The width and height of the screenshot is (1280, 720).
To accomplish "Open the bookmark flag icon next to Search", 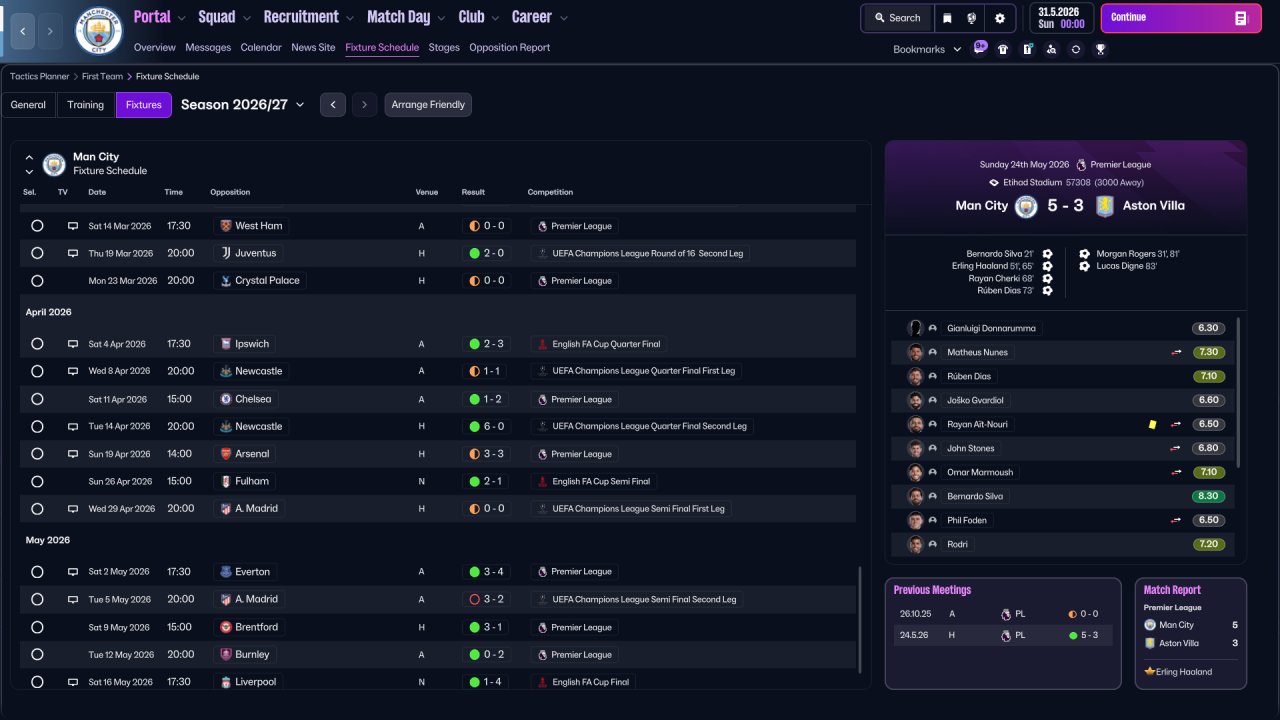I will click(x=946, y=18).
